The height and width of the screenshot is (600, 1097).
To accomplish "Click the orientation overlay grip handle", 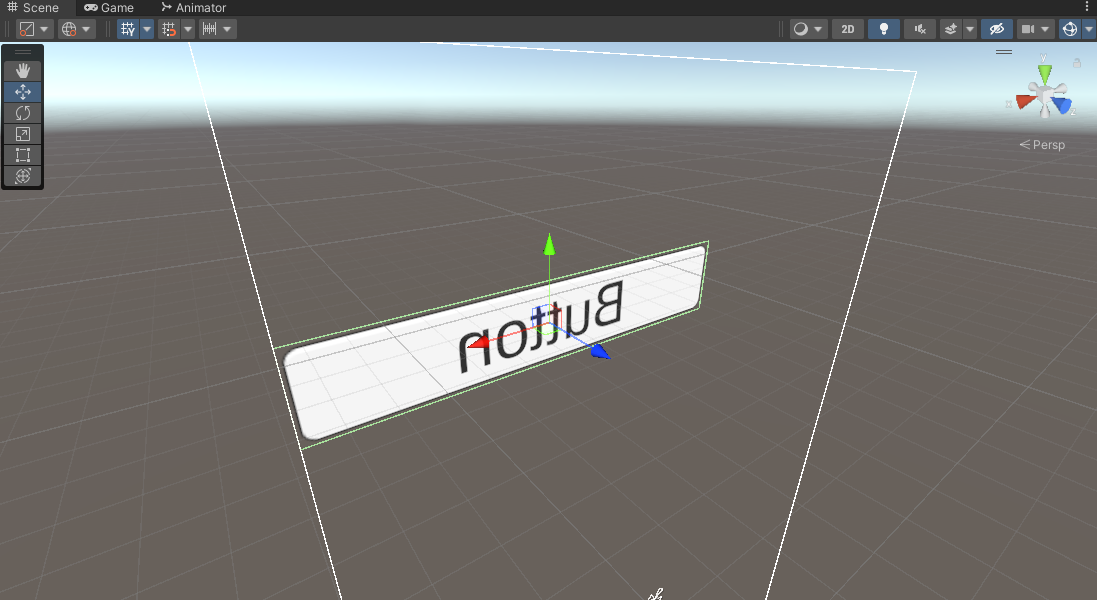I will coord(1004,52).
